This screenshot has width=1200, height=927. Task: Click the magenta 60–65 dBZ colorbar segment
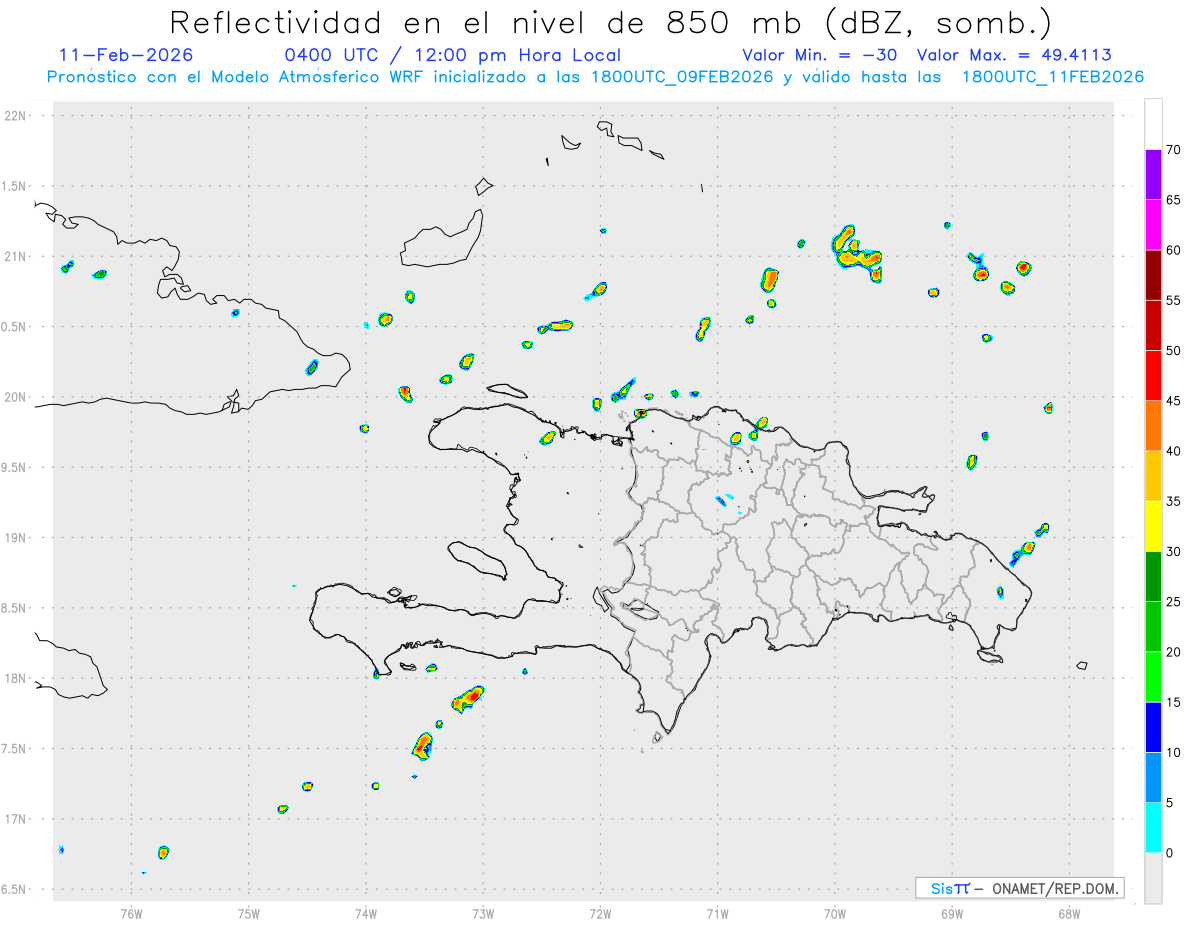click(x=1153, y=225)
